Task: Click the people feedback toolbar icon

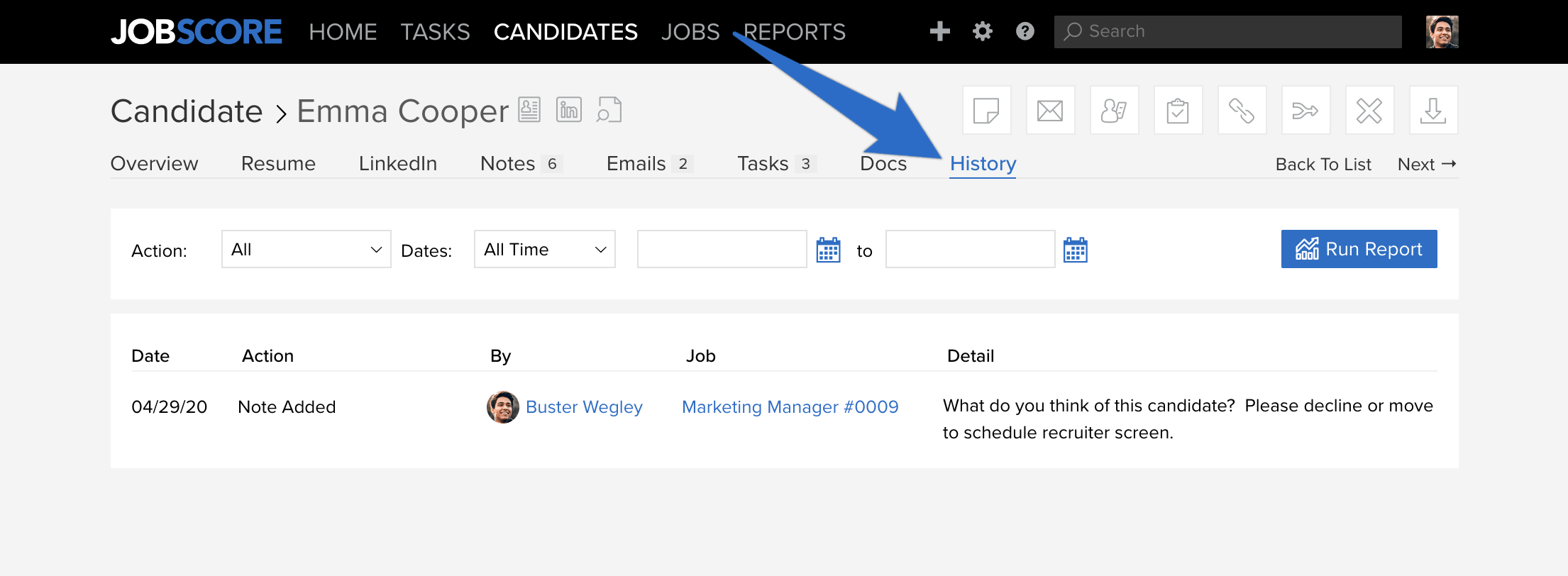Action: pos(1115,110)
